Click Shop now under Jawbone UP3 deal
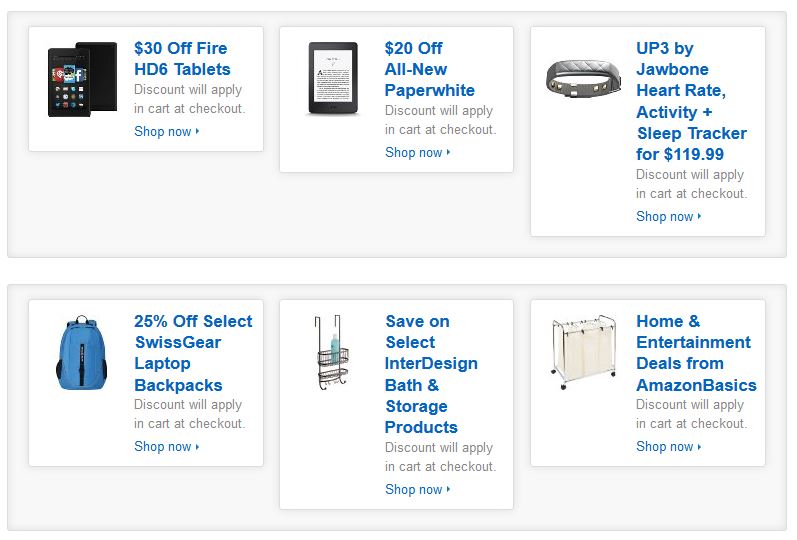The image size is (797, 540). (x=664, y=216)
